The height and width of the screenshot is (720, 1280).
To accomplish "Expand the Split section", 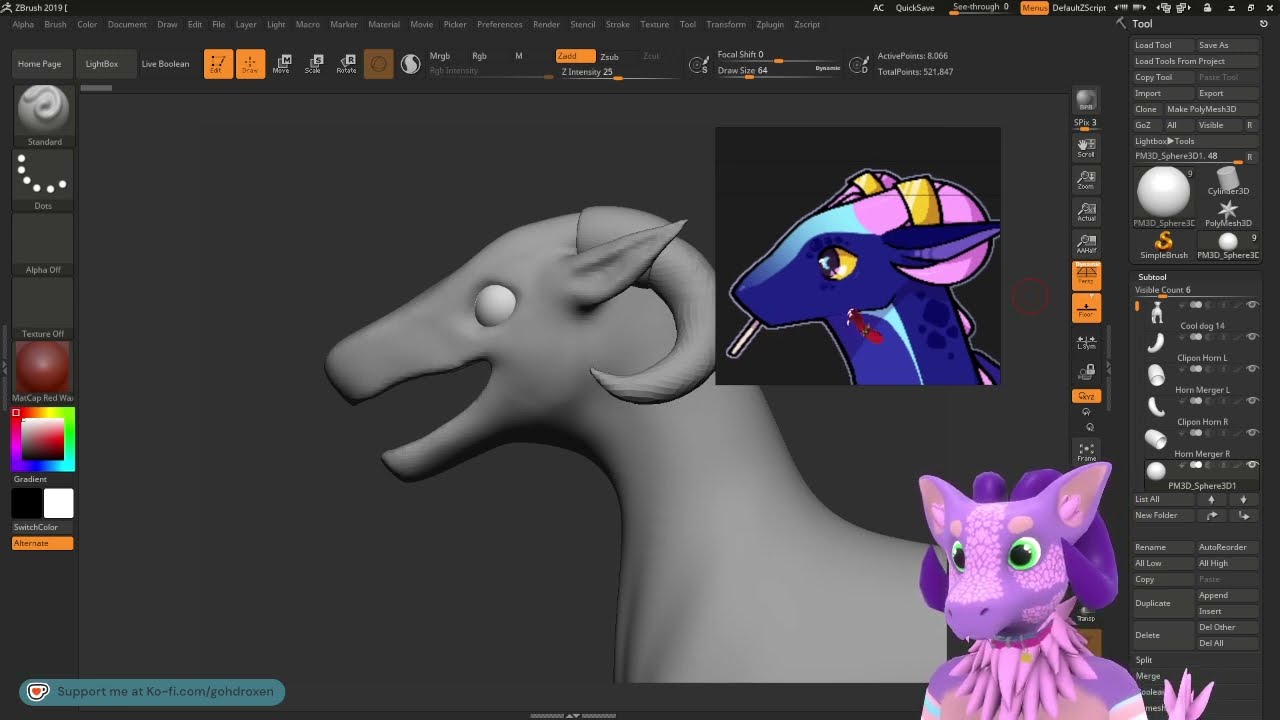I will click(x=1144, y=660).
